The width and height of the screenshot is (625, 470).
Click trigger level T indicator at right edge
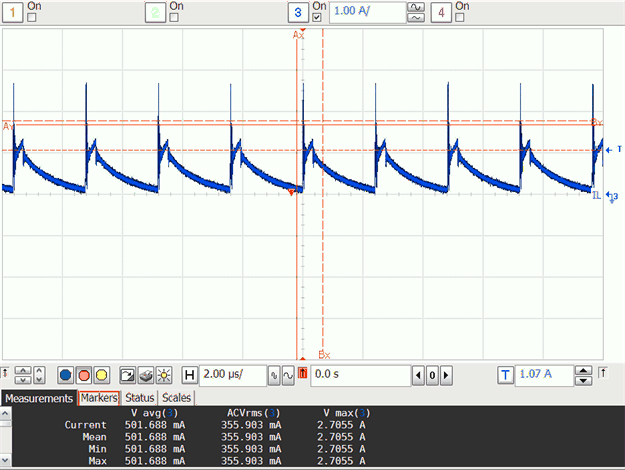[614, 149]
